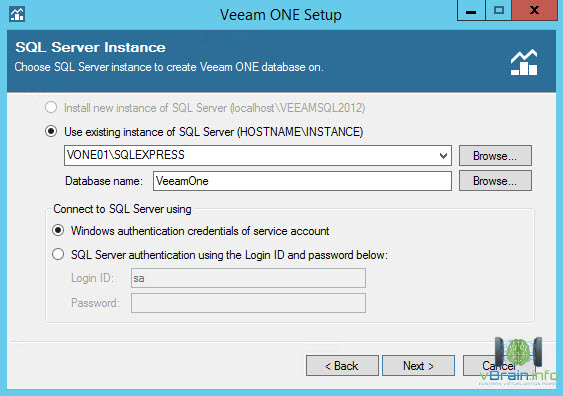Click the Veeam ONE title bar icon
The width and height of the screenshot is (563, 396).
[17, 14]
